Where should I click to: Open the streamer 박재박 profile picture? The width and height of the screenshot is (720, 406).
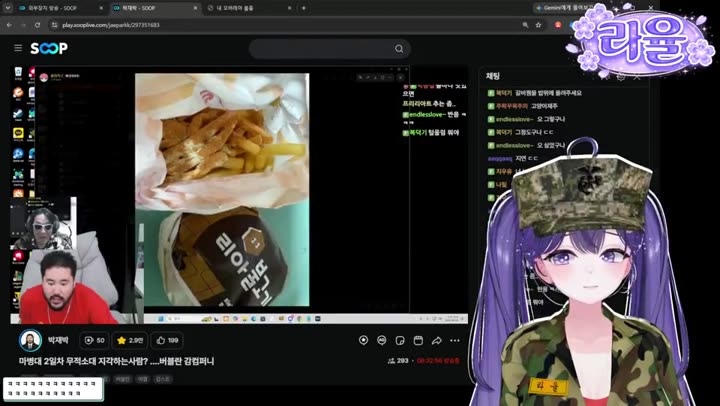pyautogui.click(x=30, y=340)
